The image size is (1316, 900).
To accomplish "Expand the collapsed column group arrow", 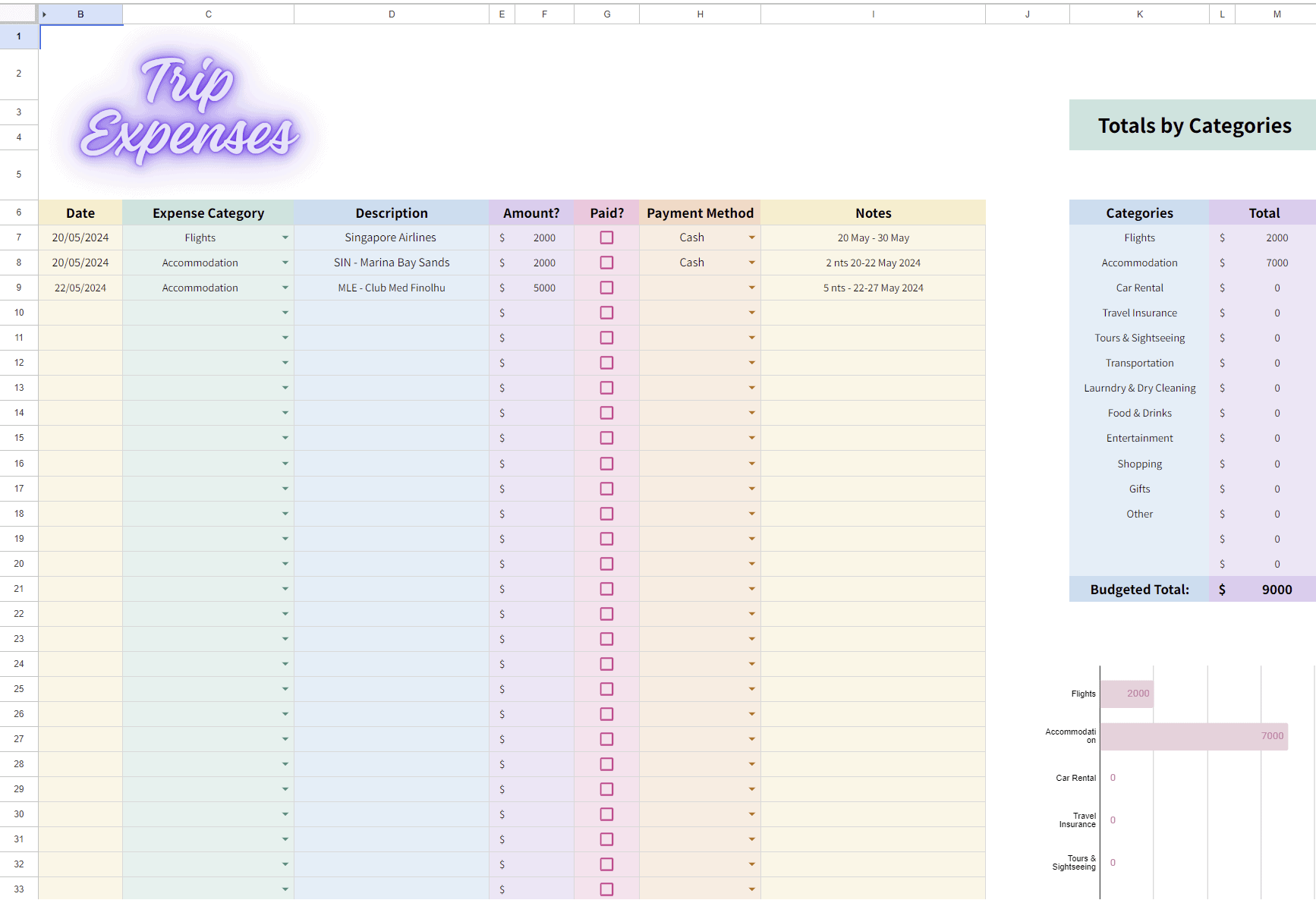I will tap(44, 14).
